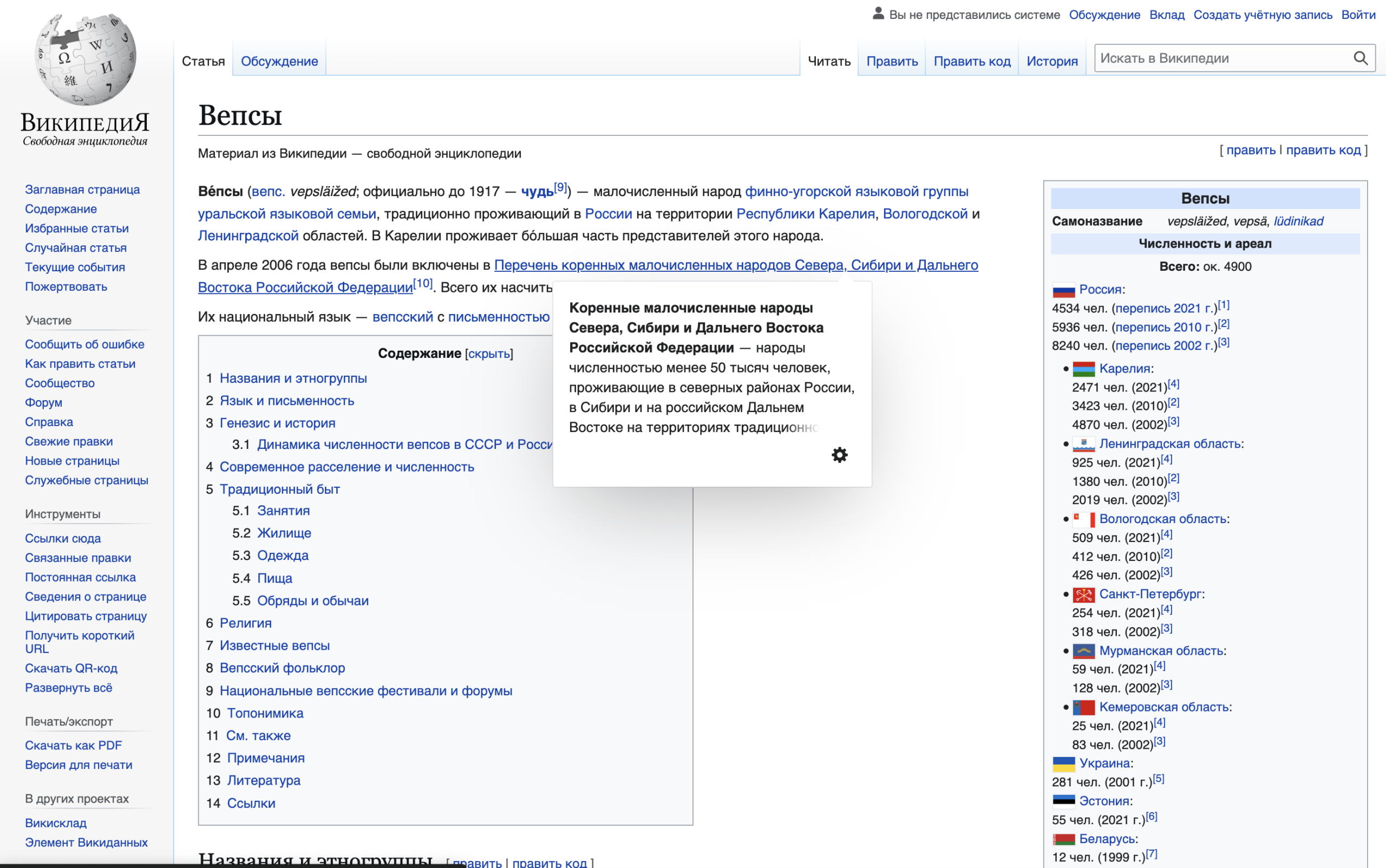Click 'Скачать QR-код' link
This screenshot has width=1386, height=868.
[71, 668]
